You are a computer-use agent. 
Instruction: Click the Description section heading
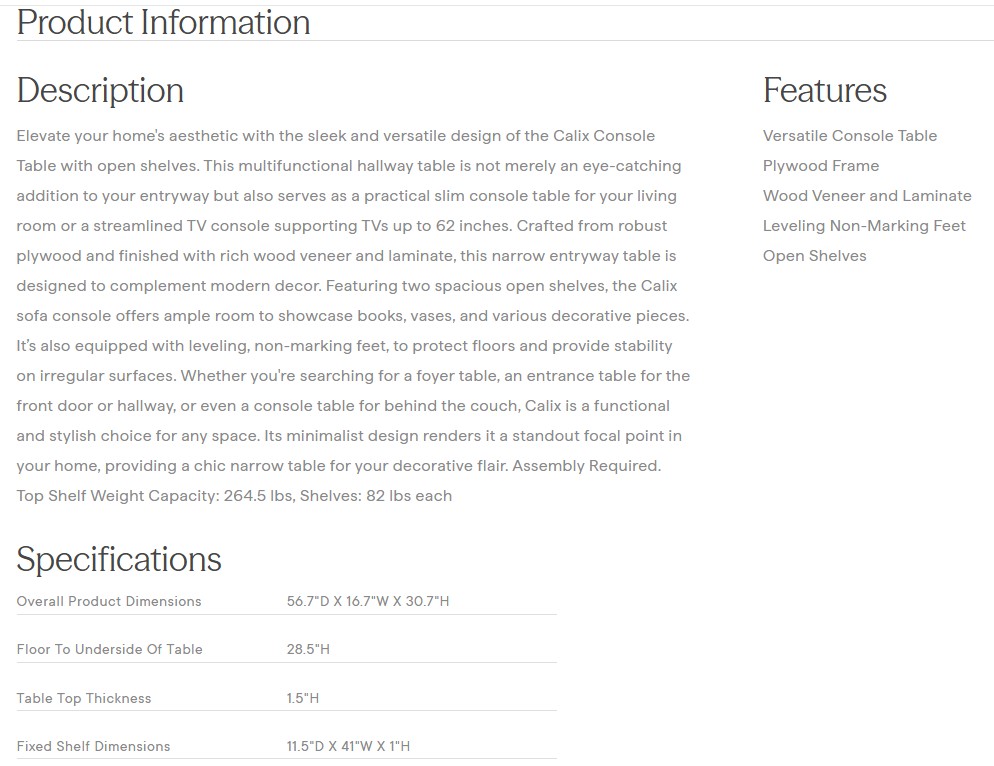[100, 90]
